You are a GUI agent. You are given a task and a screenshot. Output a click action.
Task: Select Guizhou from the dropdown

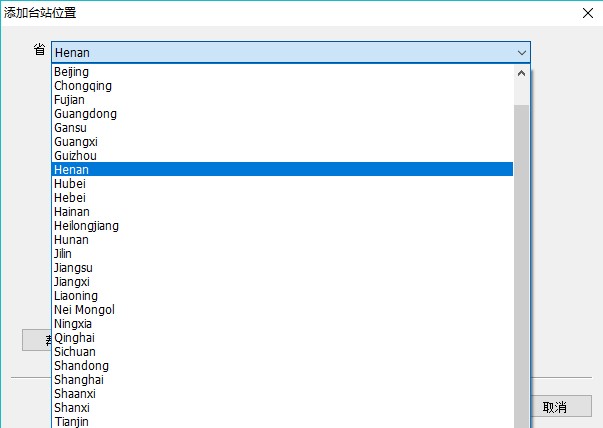pos(75,156)
